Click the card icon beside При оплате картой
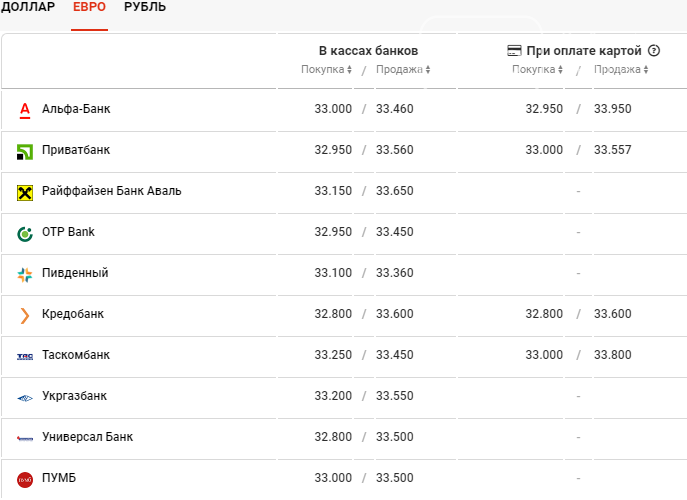This screenshot has height=500, width=687. pos(514,51)
